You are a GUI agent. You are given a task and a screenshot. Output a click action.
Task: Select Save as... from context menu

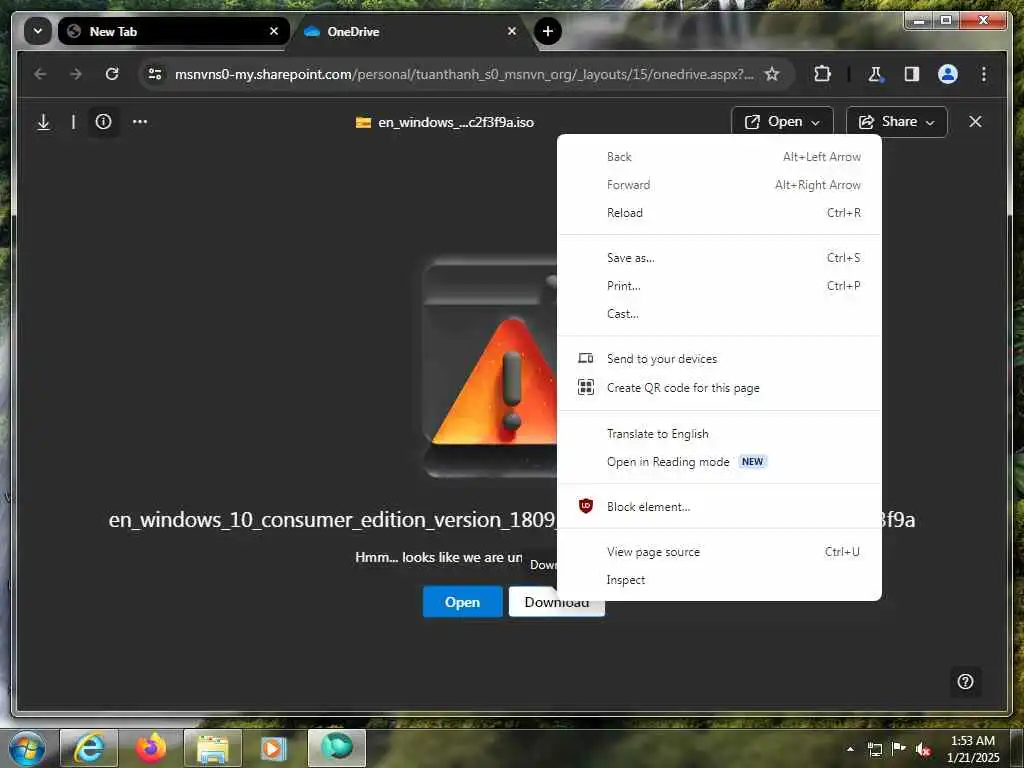pos(719,258)
